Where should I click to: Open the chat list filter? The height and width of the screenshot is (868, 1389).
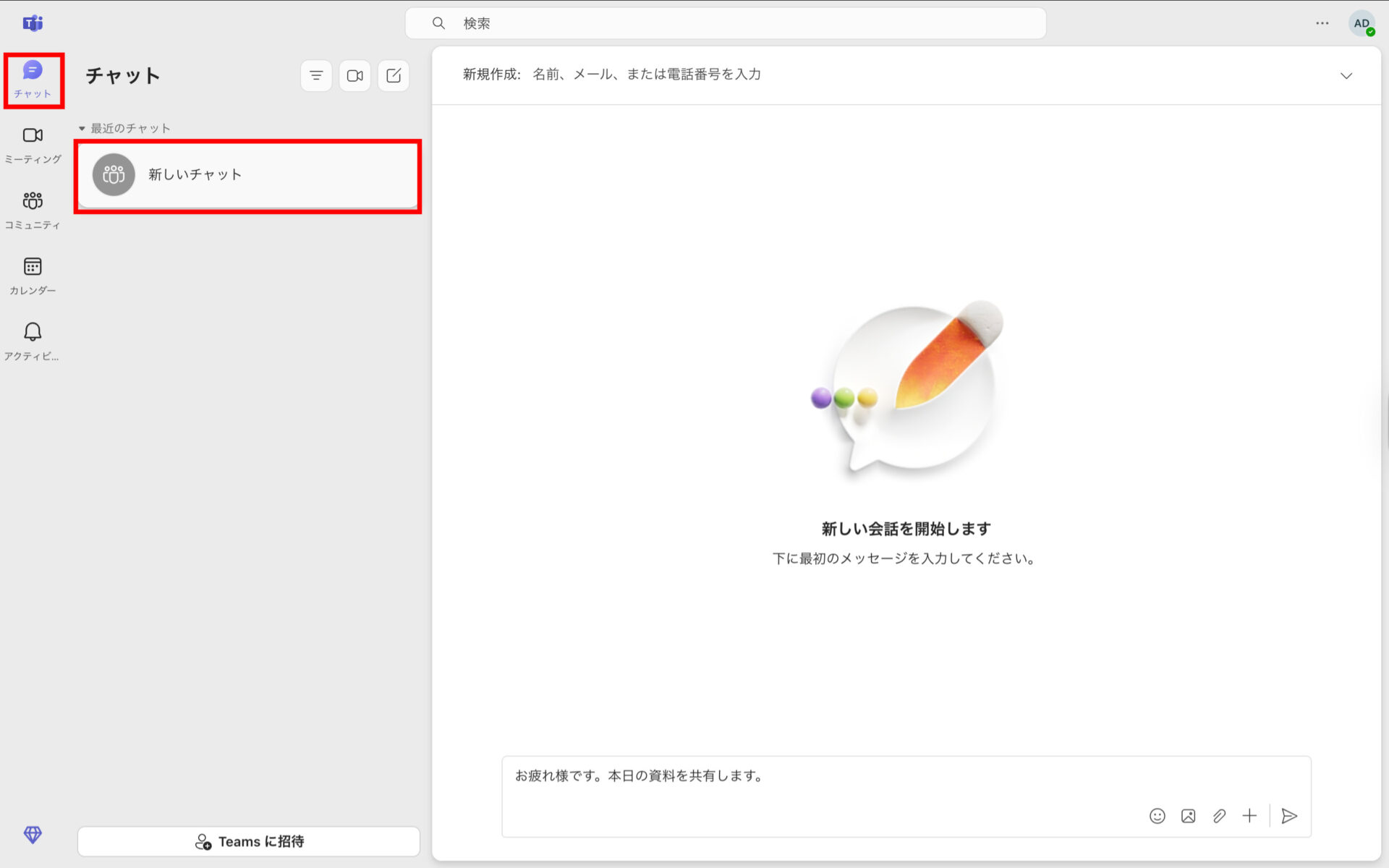(316, 75)
